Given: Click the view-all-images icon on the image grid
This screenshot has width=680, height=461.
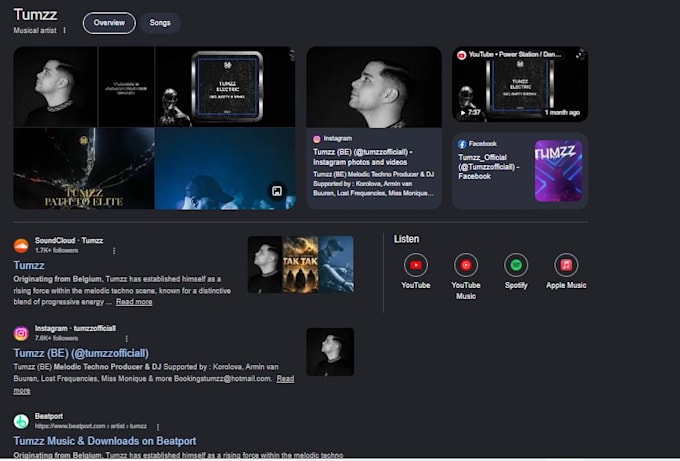Looking at the screenshot, I should click(x=277, y=191).
